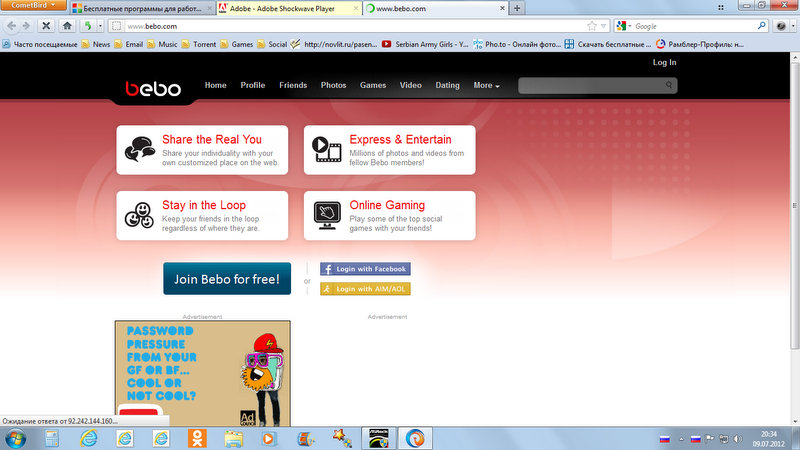The width and height of the screenshot is (800, 450).
Task: Open the Share the Real You heading
Action: click(212, 139)
